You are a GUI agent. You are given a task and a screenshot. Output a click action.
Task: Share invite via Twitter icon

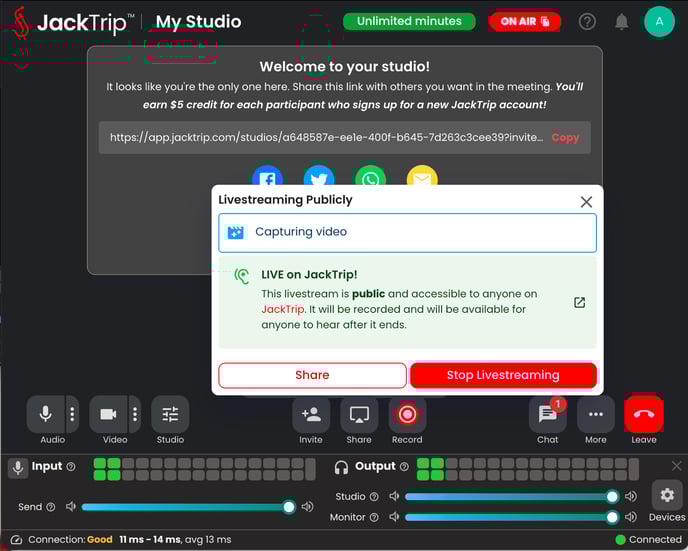click(x=319, y=177)
